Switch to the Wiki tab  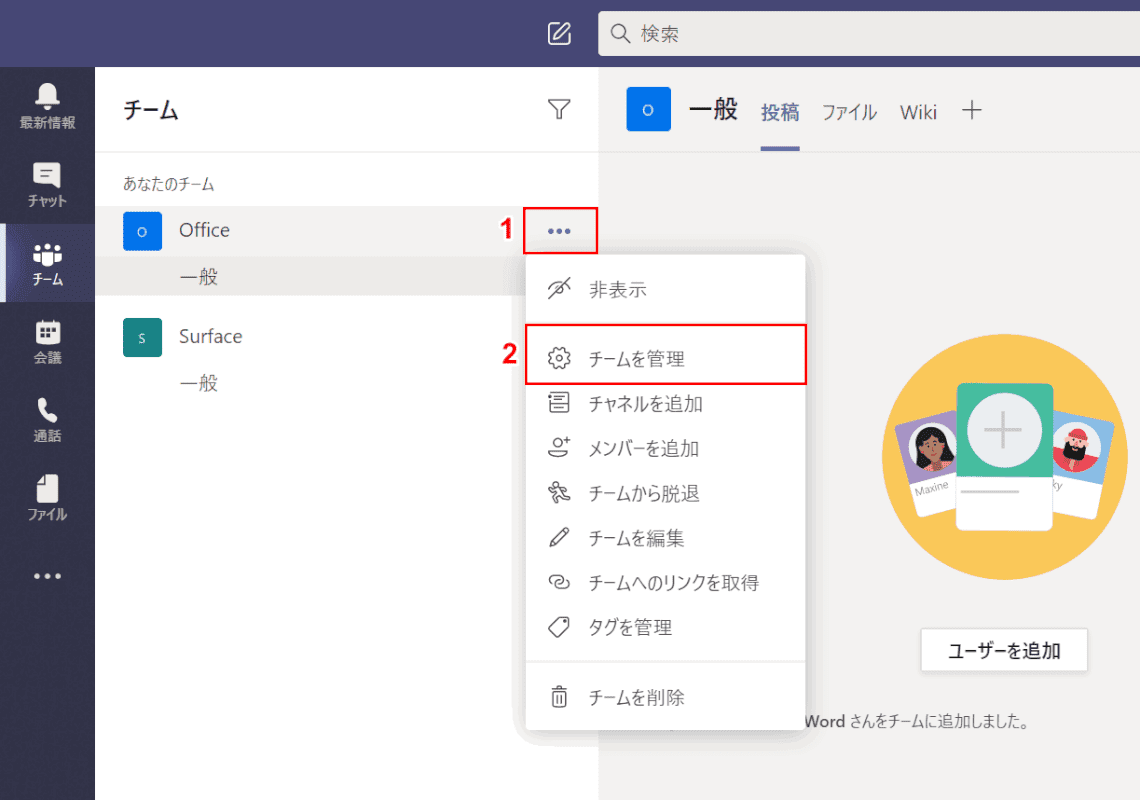click(918, 112)
